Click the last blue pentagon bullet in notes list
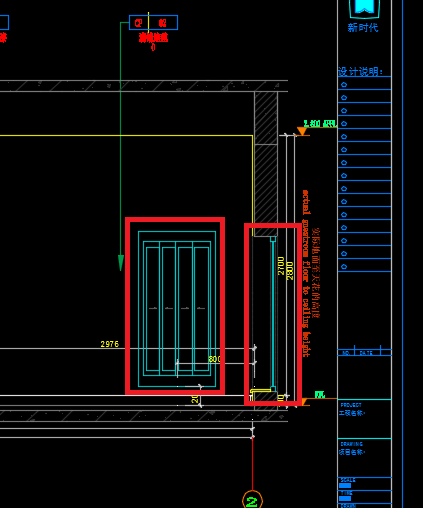Image resolution: width=423 pixels, height=508 pixels. (344, 267)
